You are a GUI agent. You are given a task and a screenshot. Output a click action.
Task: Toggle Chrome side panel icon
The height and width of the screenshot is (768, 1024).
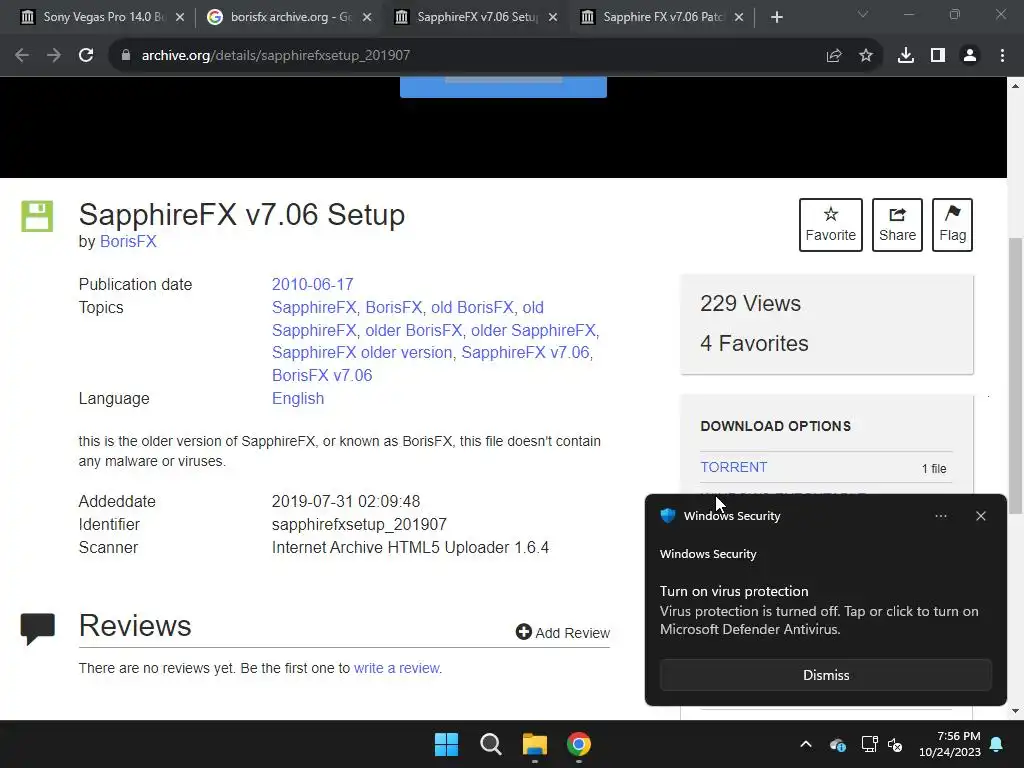(938, 56)
